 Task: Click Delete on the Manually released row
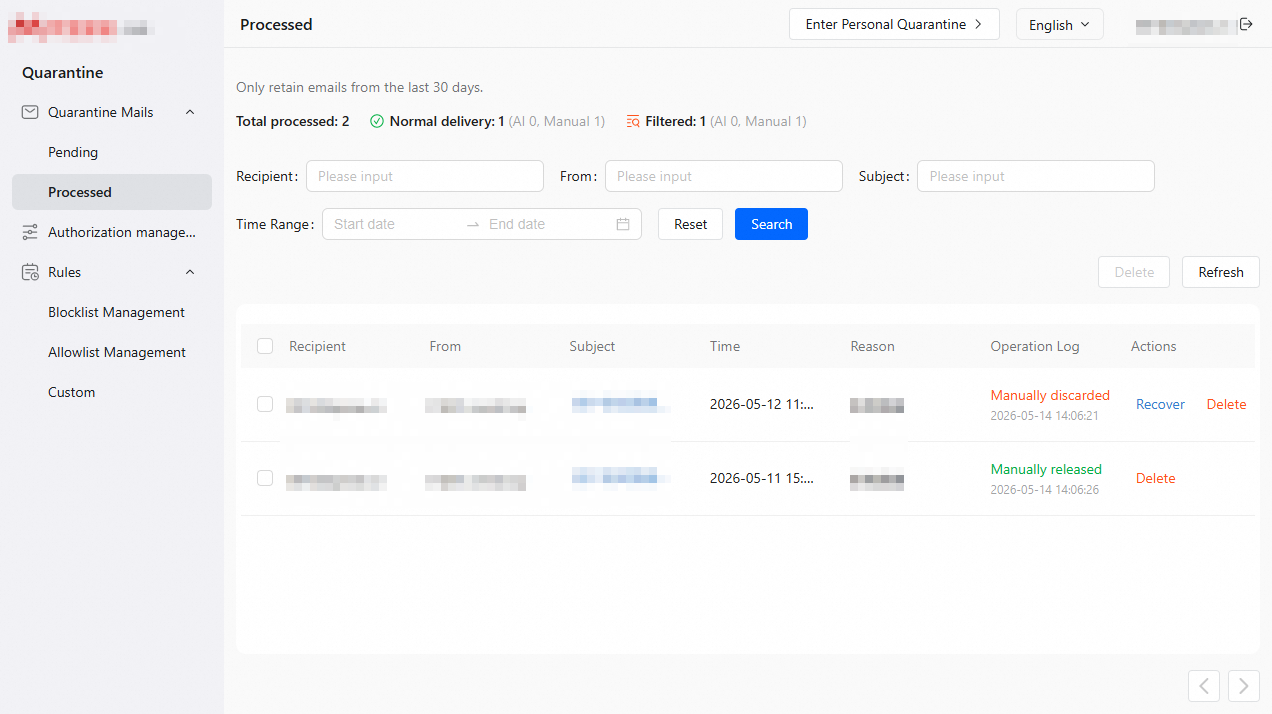[1155, 478]
